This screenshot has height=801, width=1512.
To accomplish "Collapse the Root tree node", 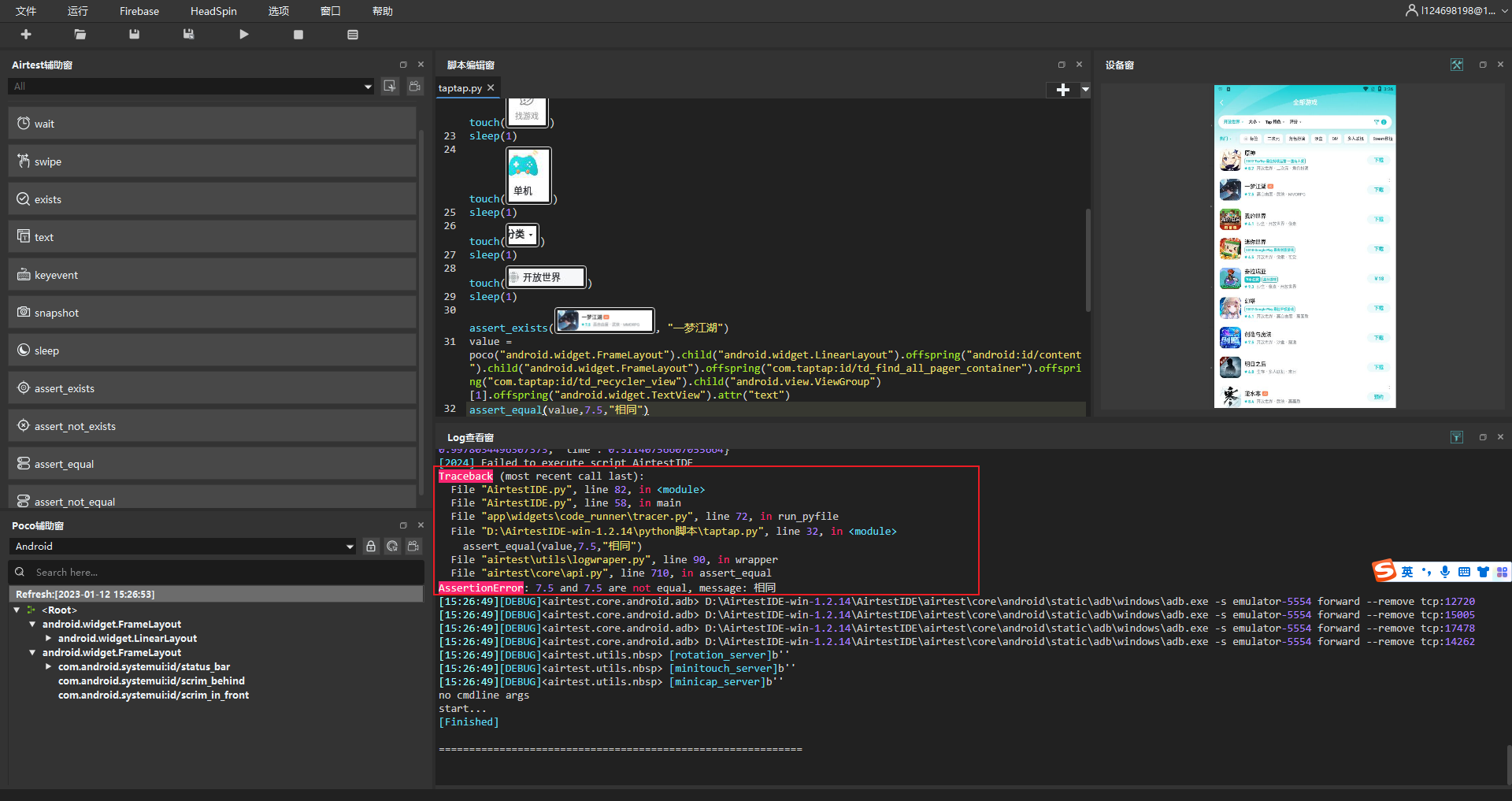I will [17, 610].
